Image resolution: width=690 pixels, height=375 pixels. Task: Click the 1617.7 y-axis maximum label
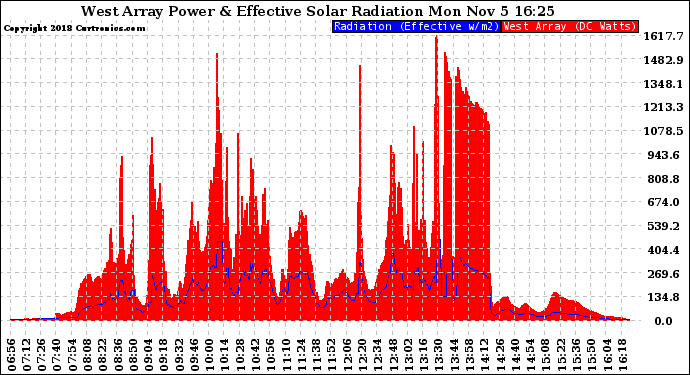tap(663, 36)
